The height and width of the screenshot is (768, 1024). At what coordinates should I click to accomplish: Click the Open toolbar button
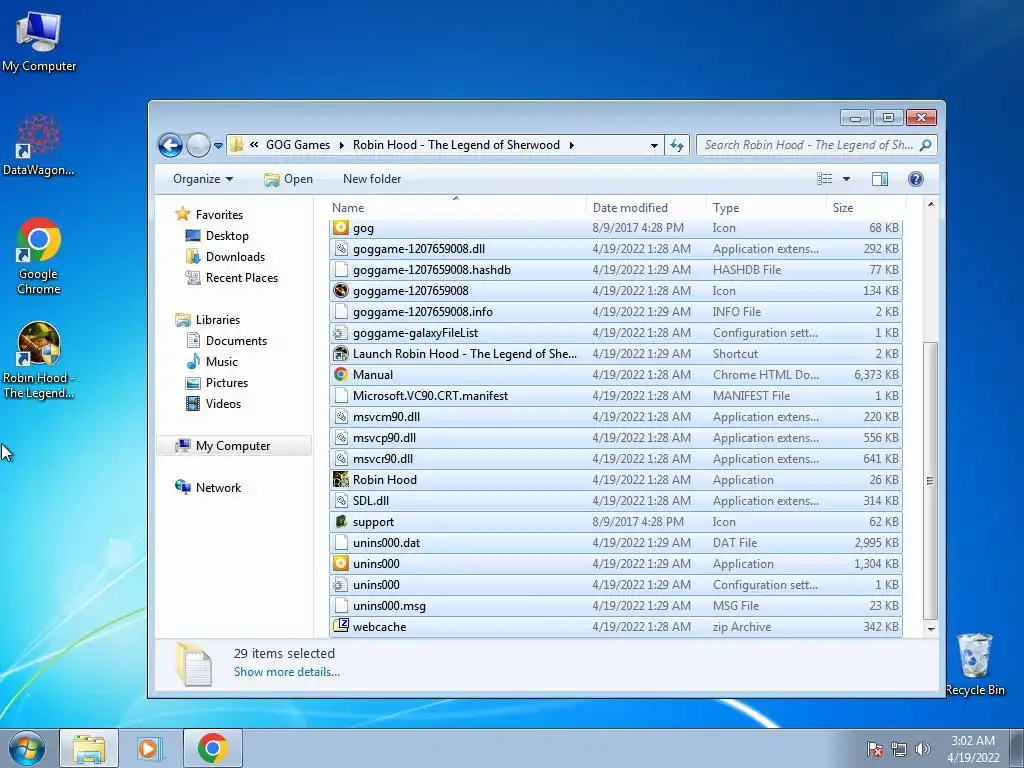[288, 179]
